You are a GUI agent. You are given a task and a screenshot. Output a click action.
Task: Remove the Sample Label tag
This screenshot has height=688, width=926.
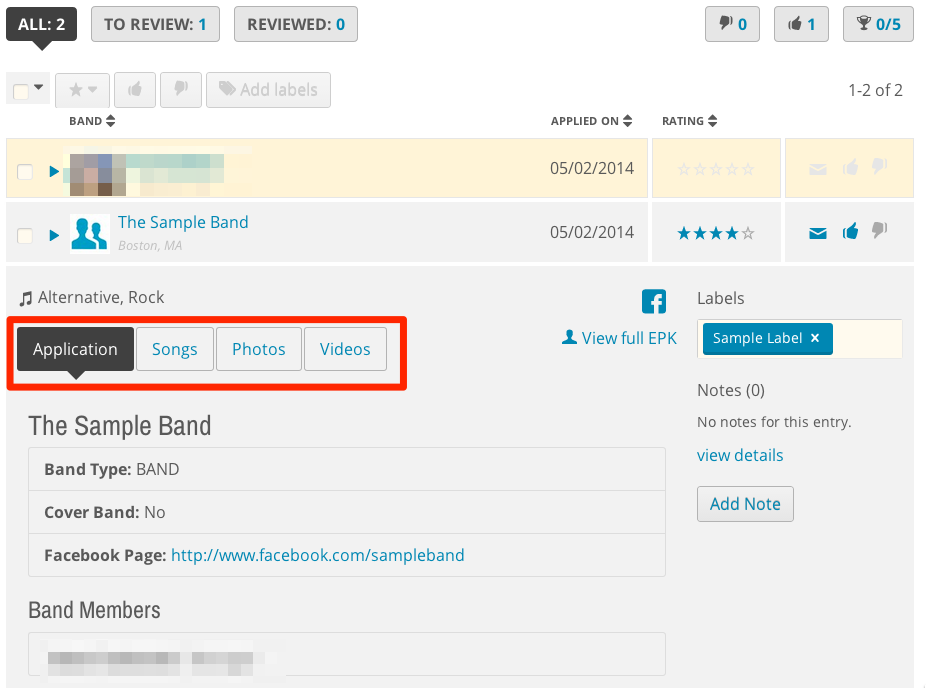(815, 338)
